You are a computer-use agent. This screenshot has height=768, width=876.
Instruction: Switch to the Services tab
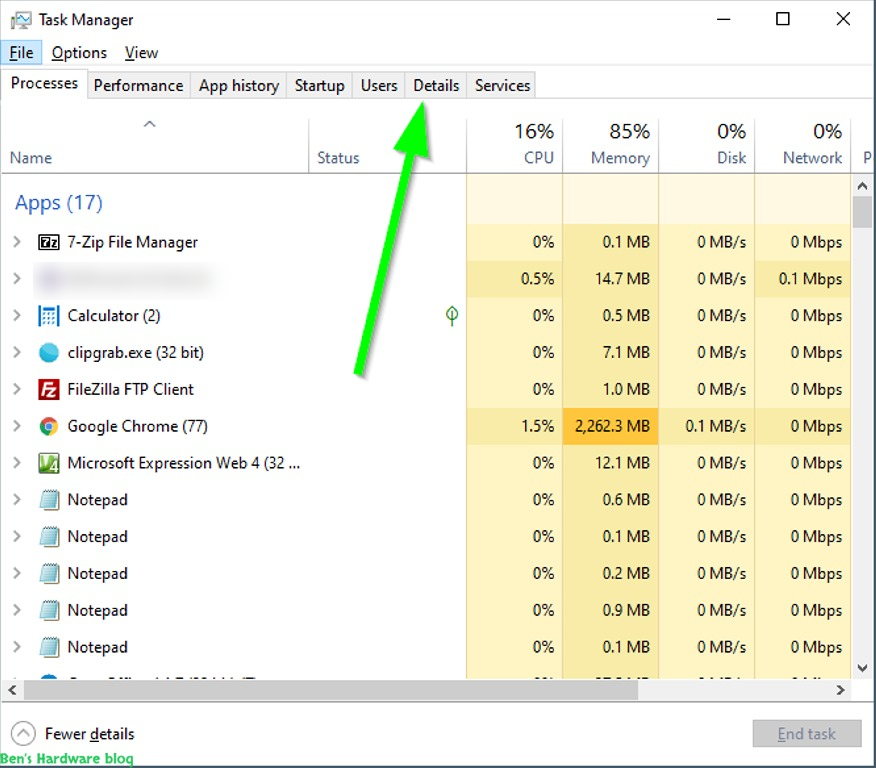click(502, 85)
